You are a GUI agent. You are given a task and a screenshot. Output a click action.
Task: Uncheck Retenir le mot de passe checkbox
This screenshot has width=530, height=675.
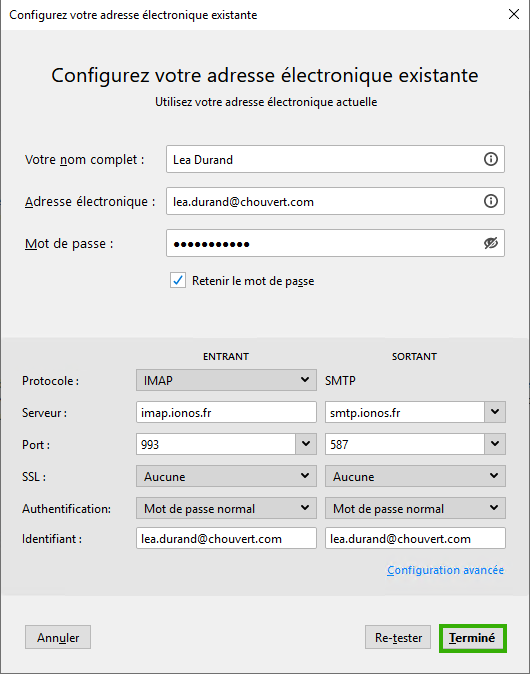tap(178, 281)
